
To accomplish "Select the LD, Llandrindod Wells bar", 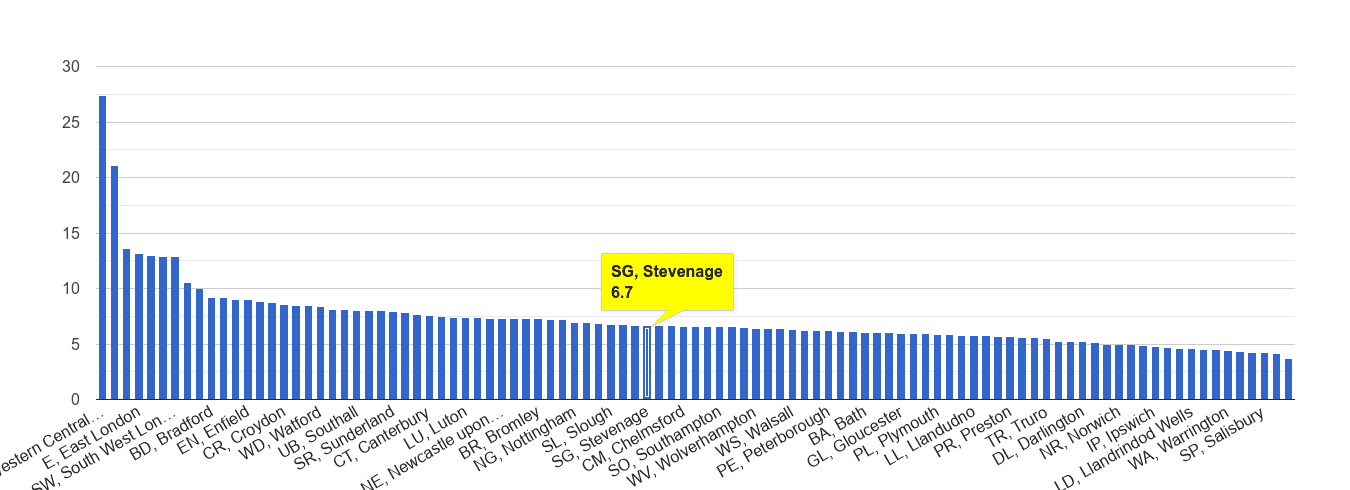I will (1192, 375).
